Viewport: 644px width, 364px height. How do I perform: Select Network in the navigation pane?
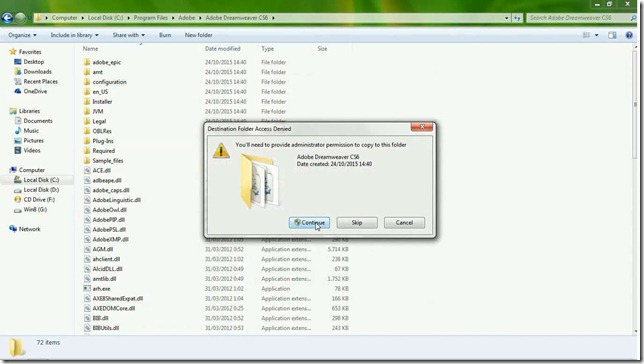(x=30, y=230)
